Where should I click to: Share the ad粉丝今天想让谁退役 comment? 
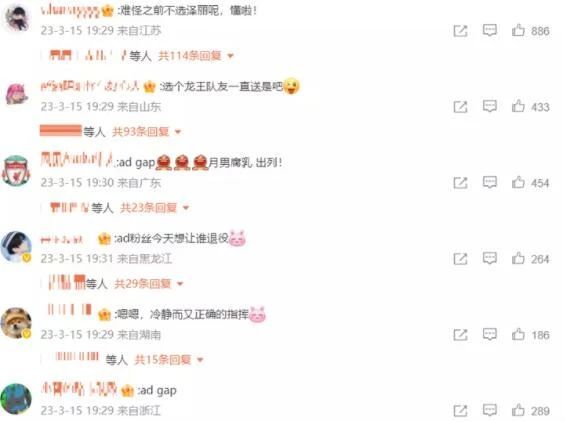460,258
